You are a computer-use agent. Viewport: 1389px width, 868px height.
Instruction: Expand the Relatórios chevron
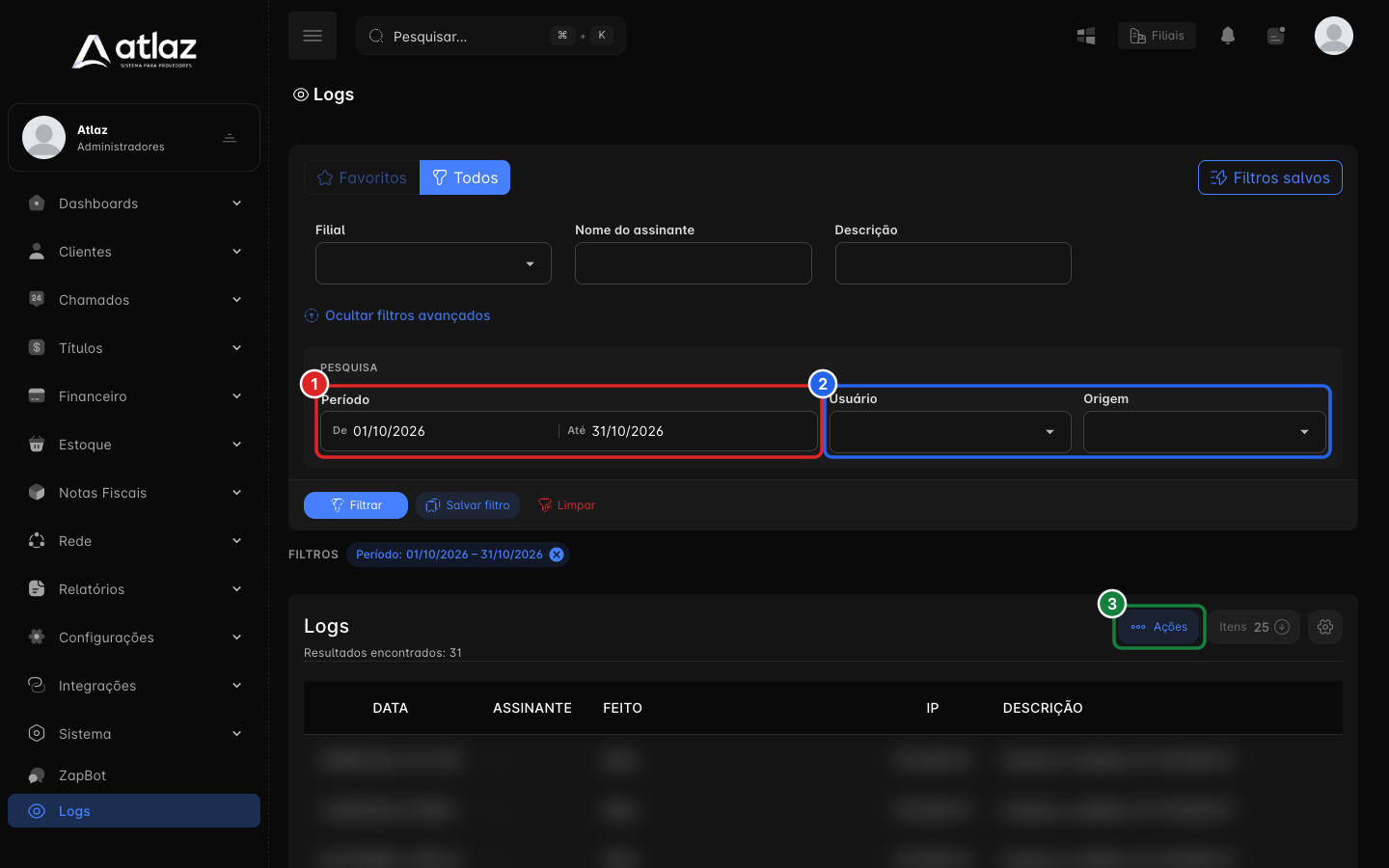(x=236, y=589)
